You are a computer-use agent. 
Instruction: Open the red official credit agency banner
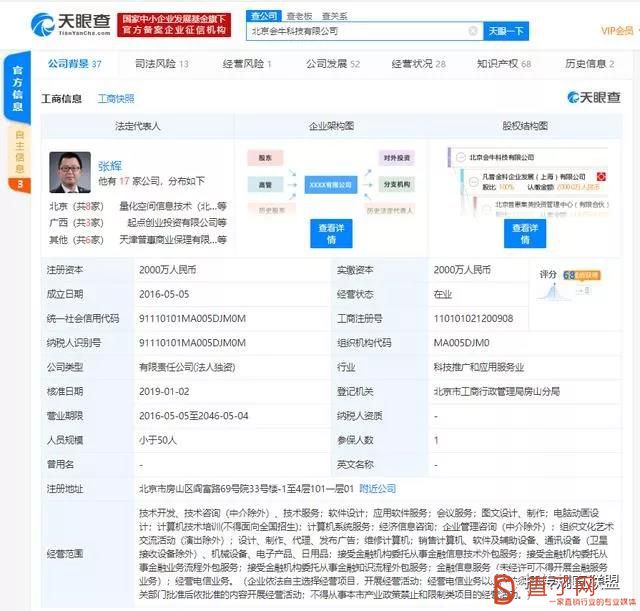(174, 24)
